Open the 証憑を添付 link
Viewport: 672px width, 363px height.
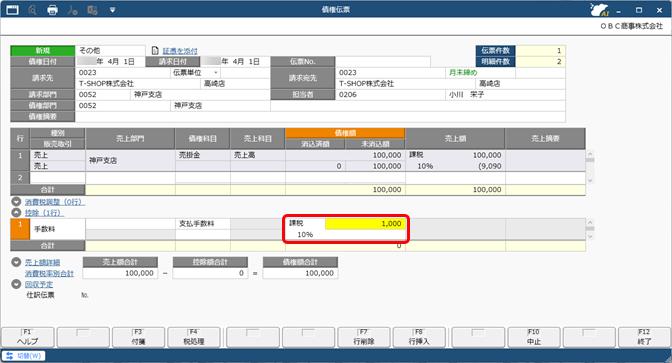point(180,51)
